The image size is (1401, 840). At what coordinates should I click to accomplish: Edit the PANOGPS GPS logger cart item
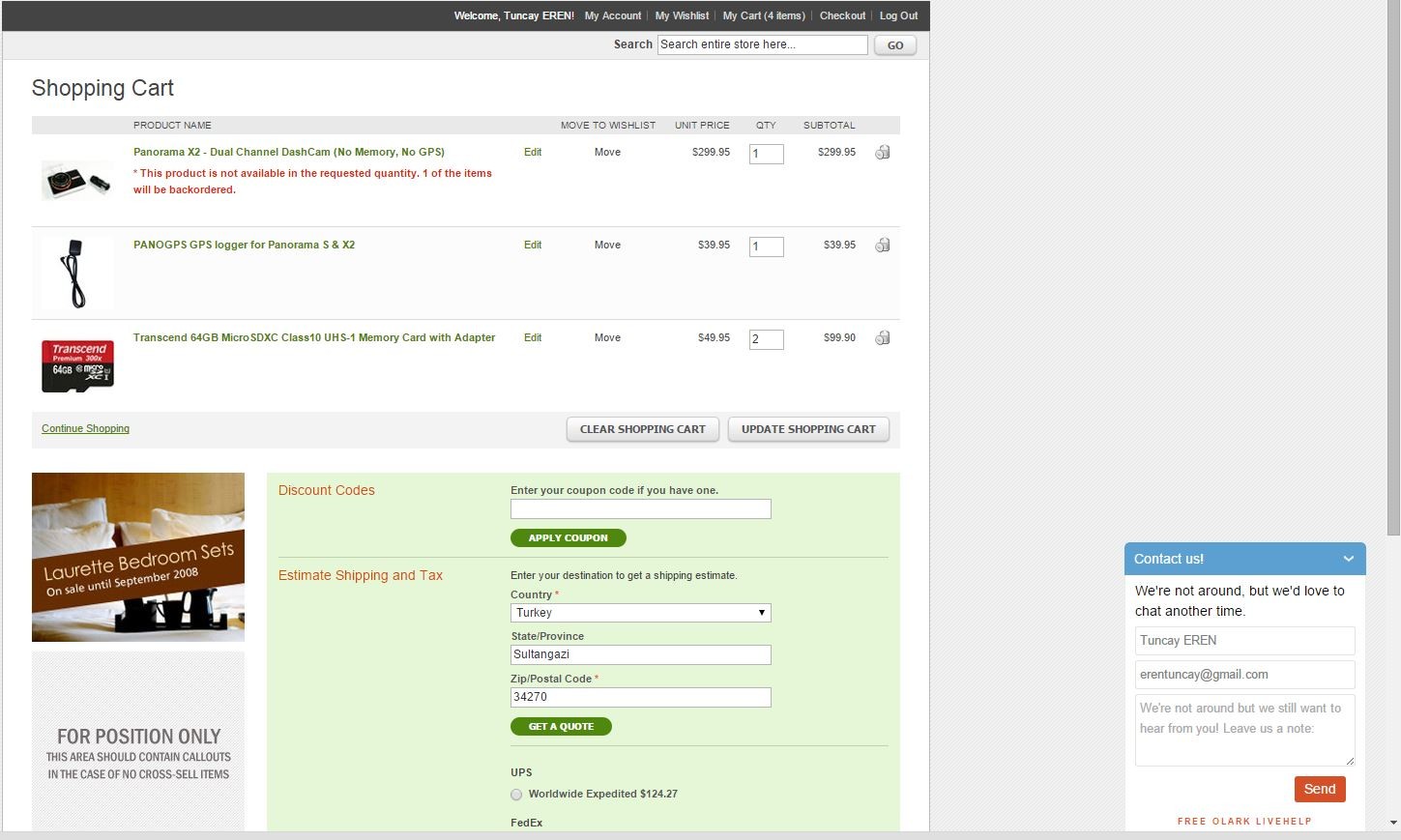533,245
